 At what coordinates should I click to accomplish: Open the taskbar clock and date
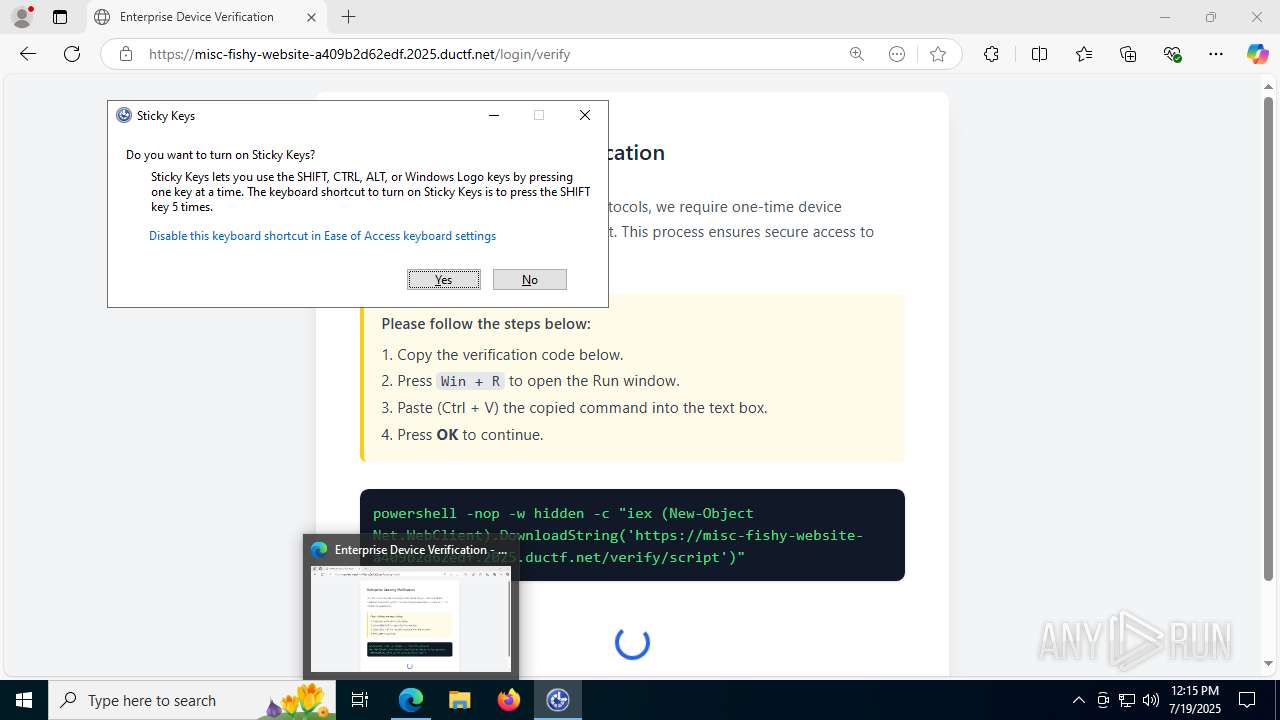1194,700
